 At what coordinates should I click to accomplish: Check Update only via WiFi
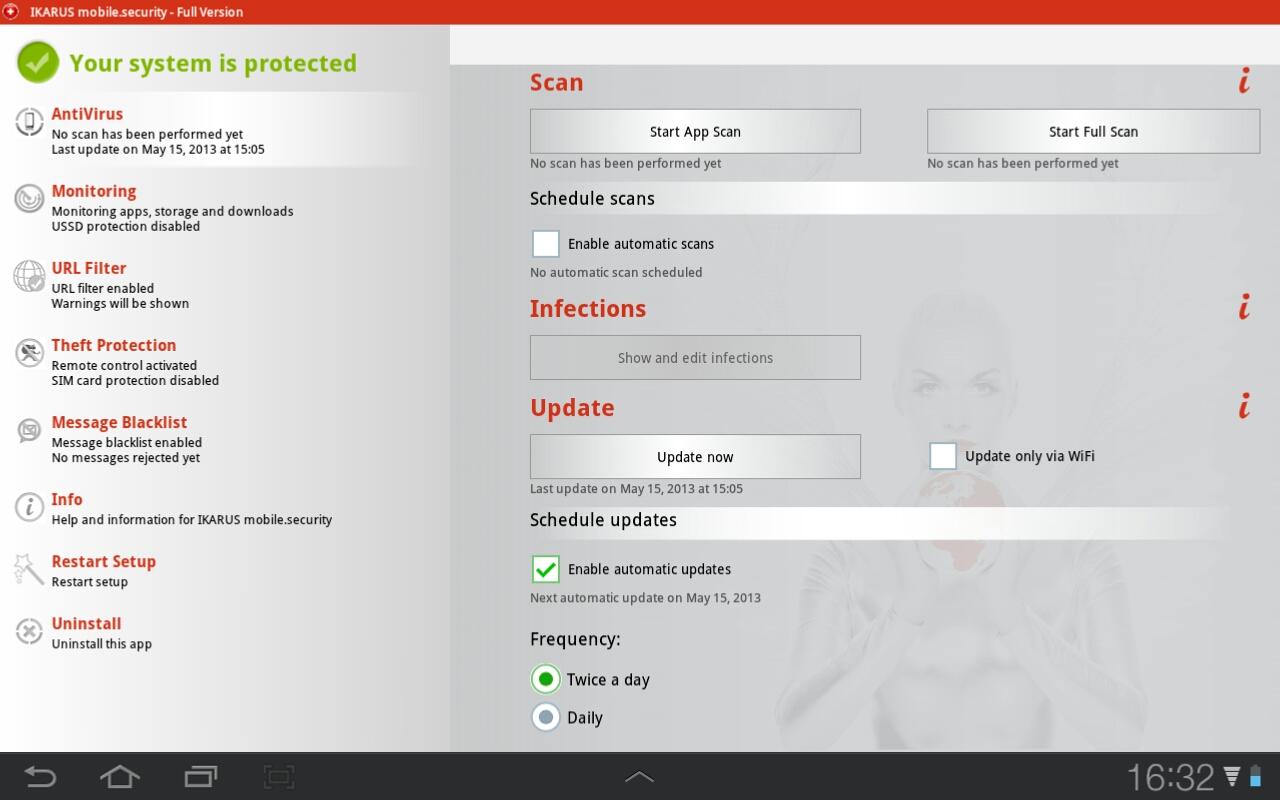tap(943, 456)
